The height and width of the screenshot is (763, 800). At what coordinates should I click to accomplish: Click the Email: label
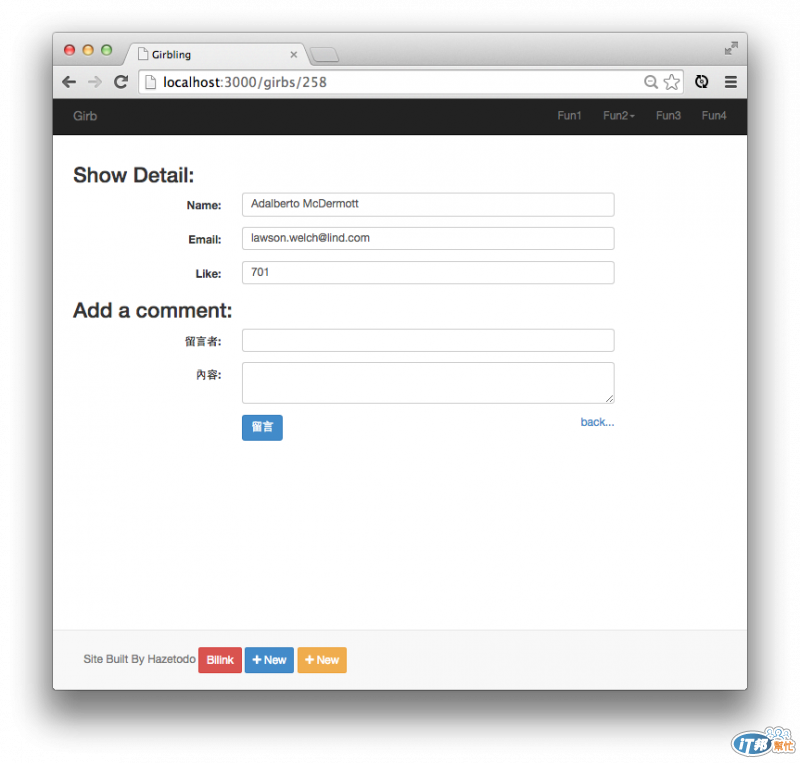click(x=205, y=239)
